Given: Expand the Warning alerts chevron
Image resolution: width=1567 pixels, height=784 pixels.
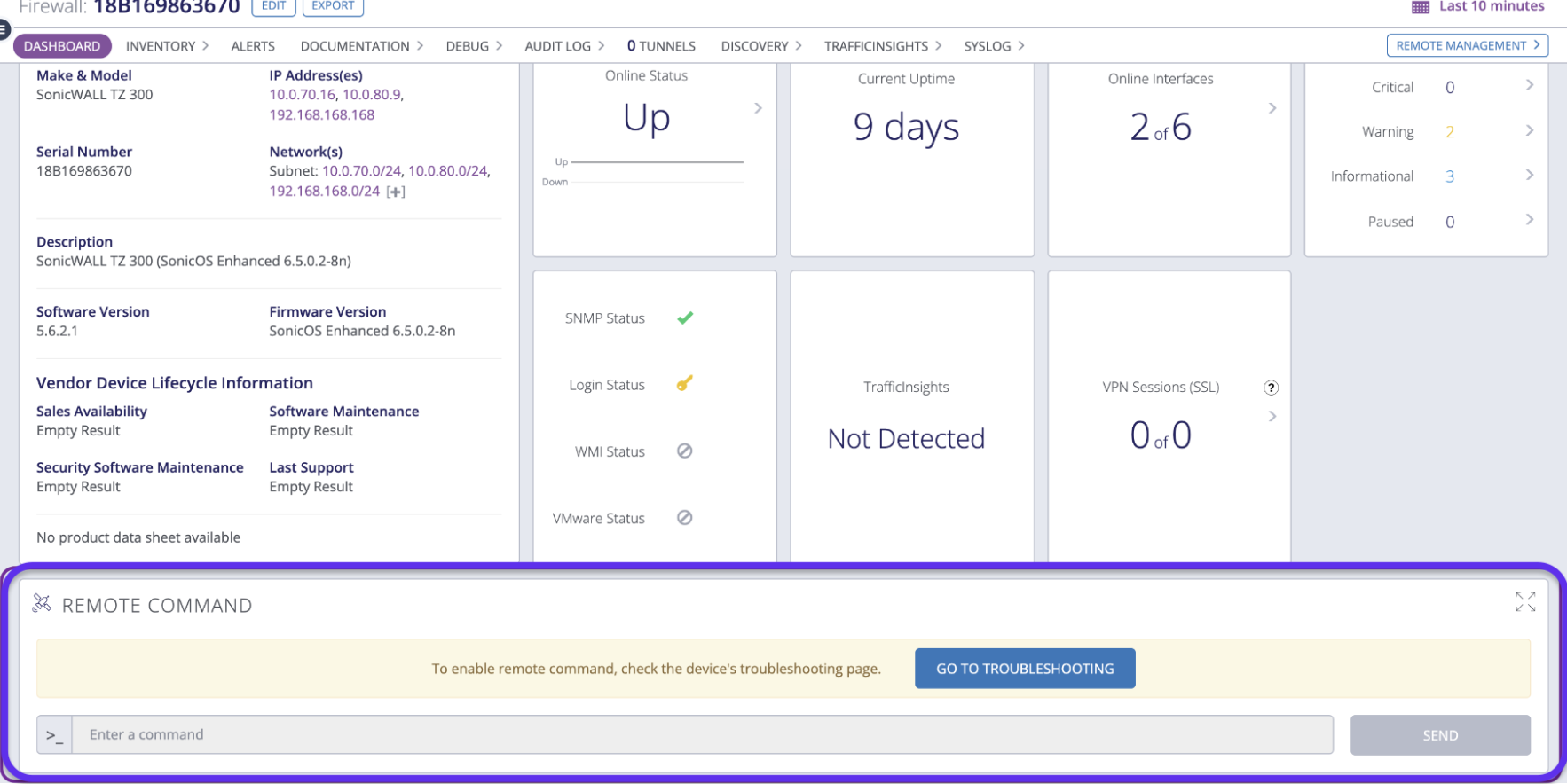Looking at the screenshot, I should [1530, 130].
